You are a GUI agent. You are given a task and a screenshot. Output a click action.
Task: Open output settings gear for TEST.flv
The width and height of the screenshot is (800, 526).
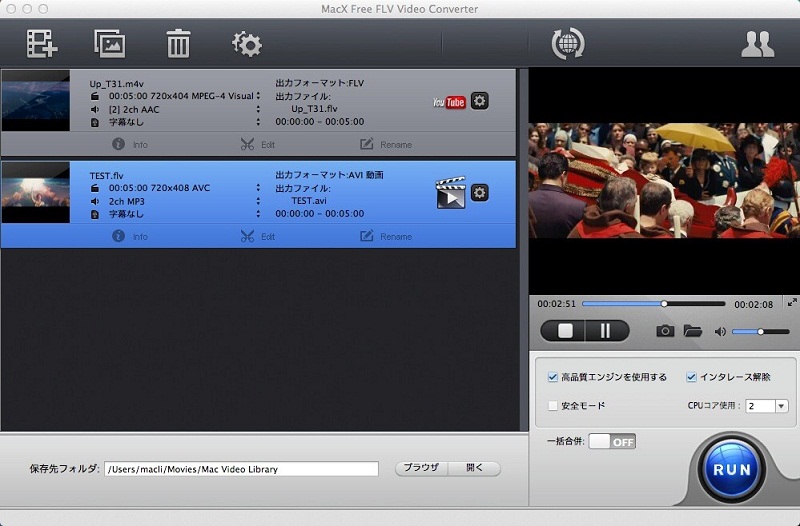479,193
